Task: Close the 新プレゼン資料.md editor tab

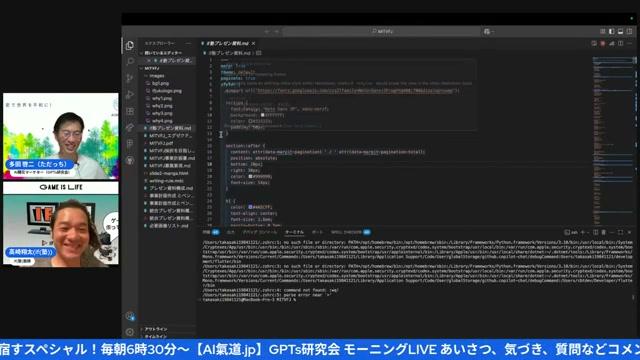Action: [x=253, y=43]
